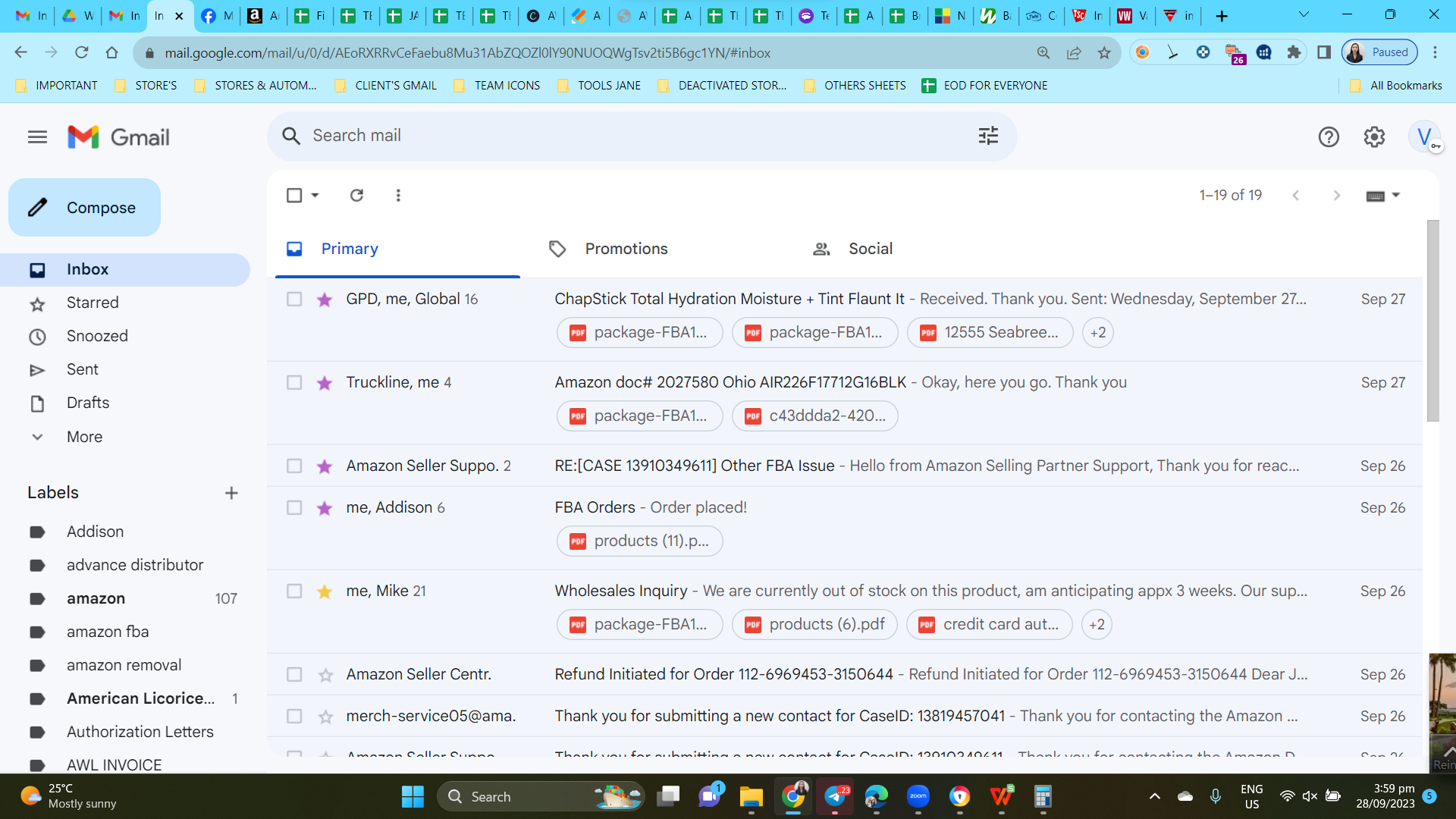
Task: Open the EOD FOR EVERYONE bookmark
Action: [984, 86]
